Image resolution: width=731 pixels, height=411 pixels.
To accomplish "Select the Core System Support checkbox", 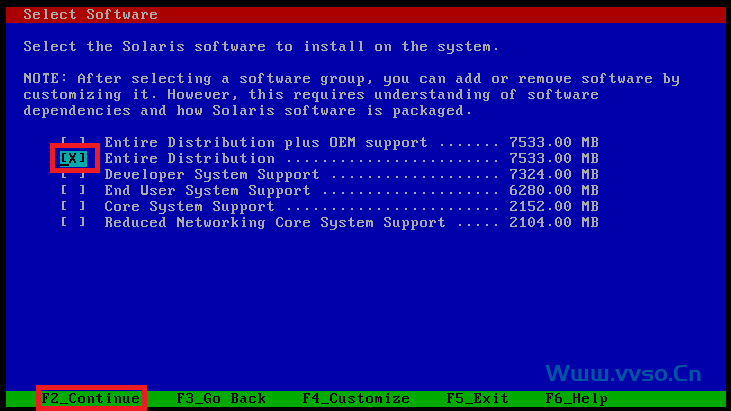I will (73, 206).
